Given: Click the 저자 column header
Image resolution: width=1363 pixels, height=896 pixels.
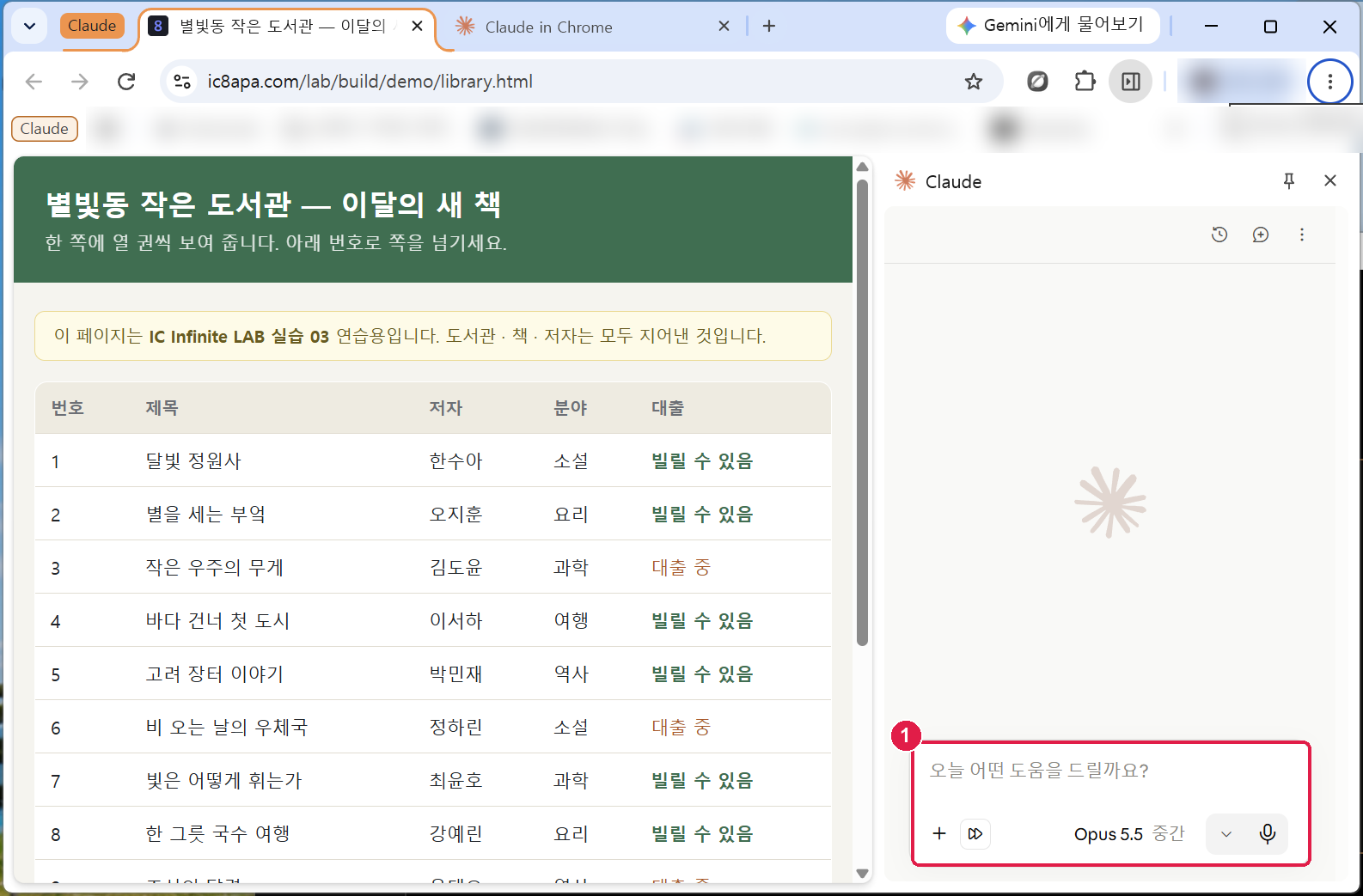Looking at the screenshot, I should [445, 408].
